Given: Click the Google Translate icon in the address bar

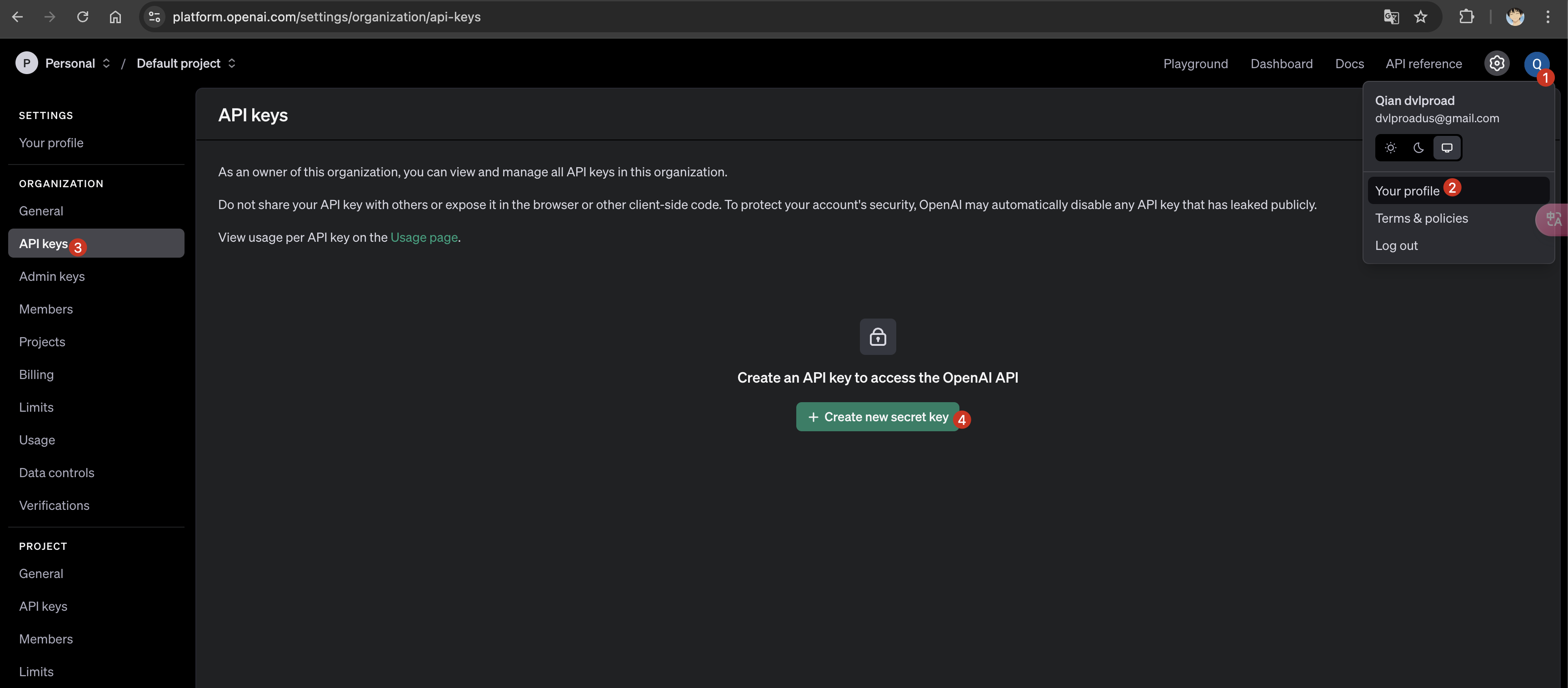Looking at the screenshot, I should 1391,16.
